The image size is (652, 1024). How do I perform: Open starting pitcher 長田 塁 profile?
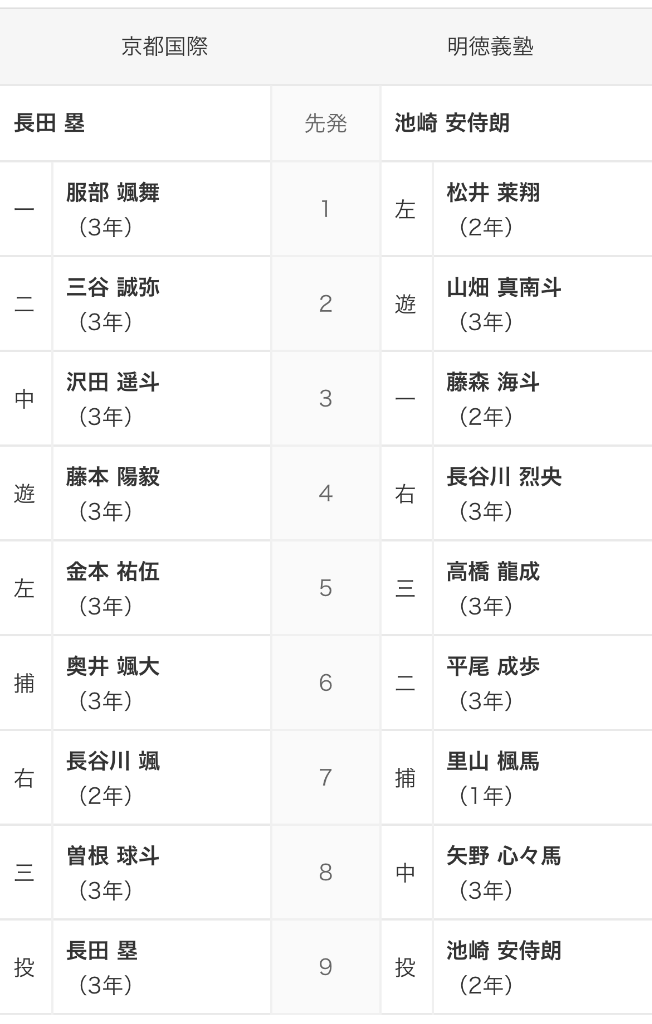[50, 123]
